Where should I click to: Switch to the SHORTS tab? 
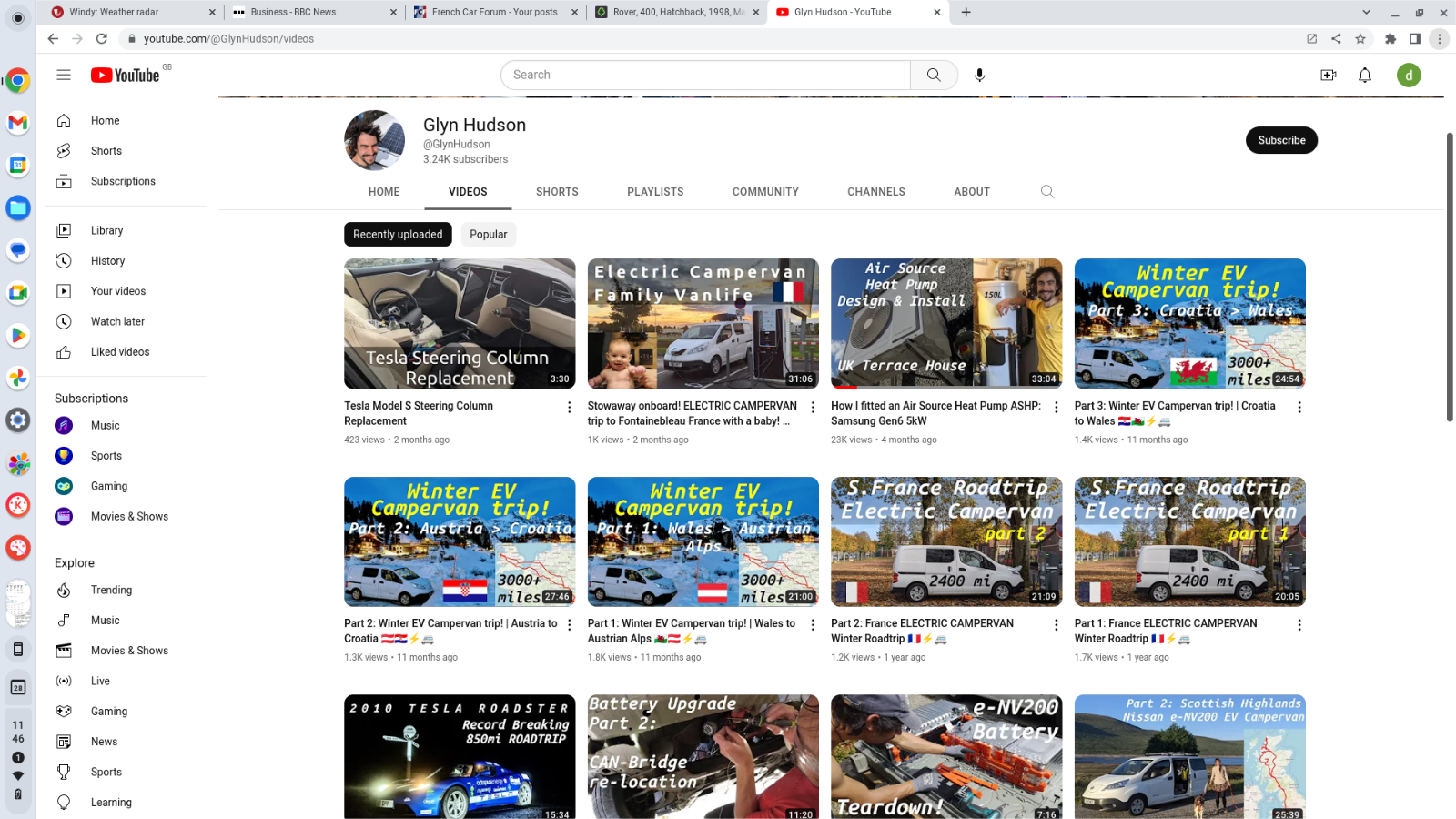click(x=557, y=192)
